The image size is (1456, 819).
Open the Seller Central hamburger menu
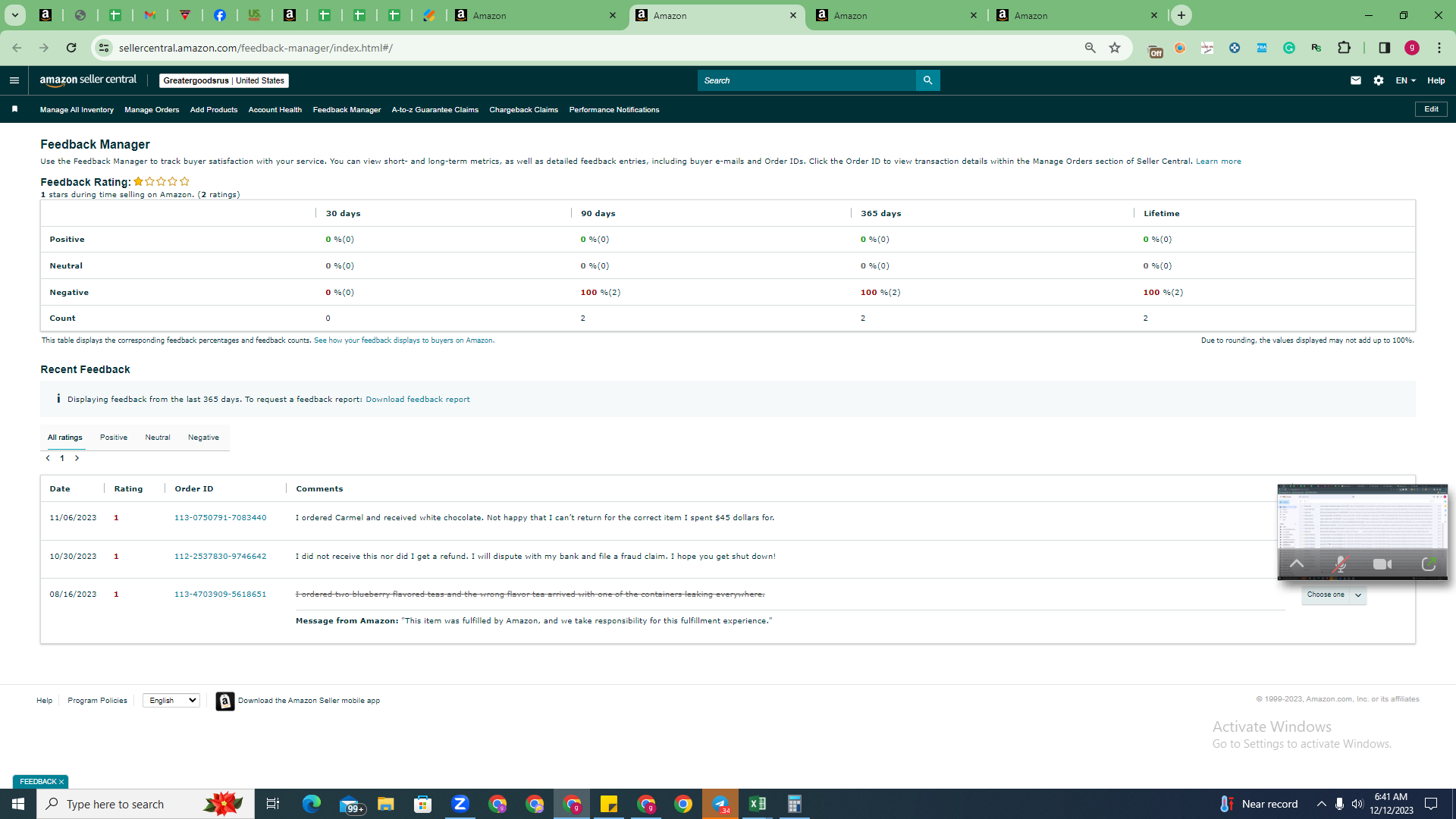point(14,80)
